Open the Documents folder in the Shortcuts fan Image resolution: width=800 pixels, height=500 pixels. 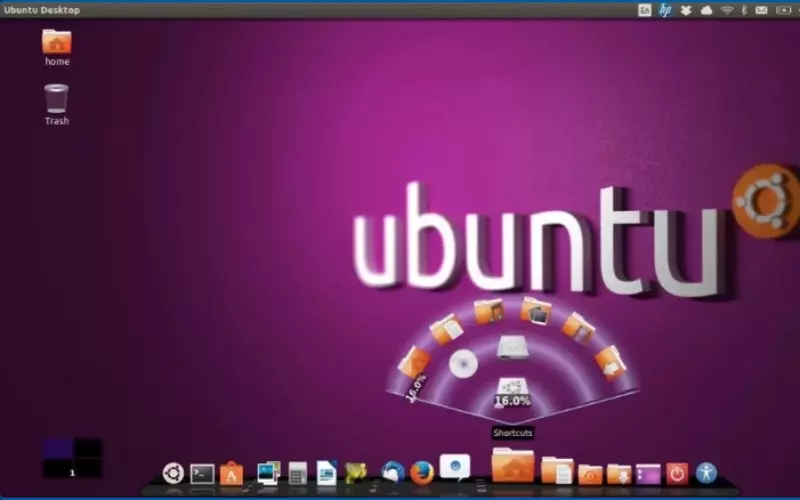(x=446, y=329)
